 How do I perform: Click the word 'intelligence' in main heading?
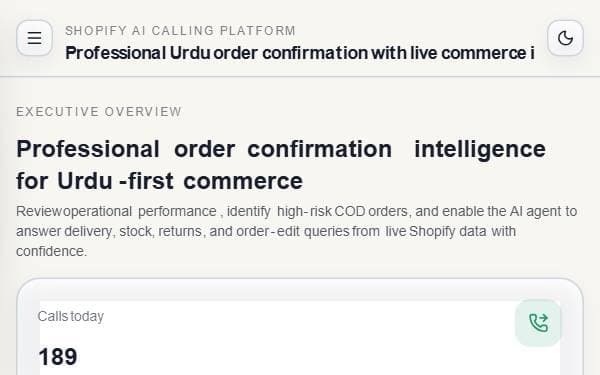[x=480, y=149]
